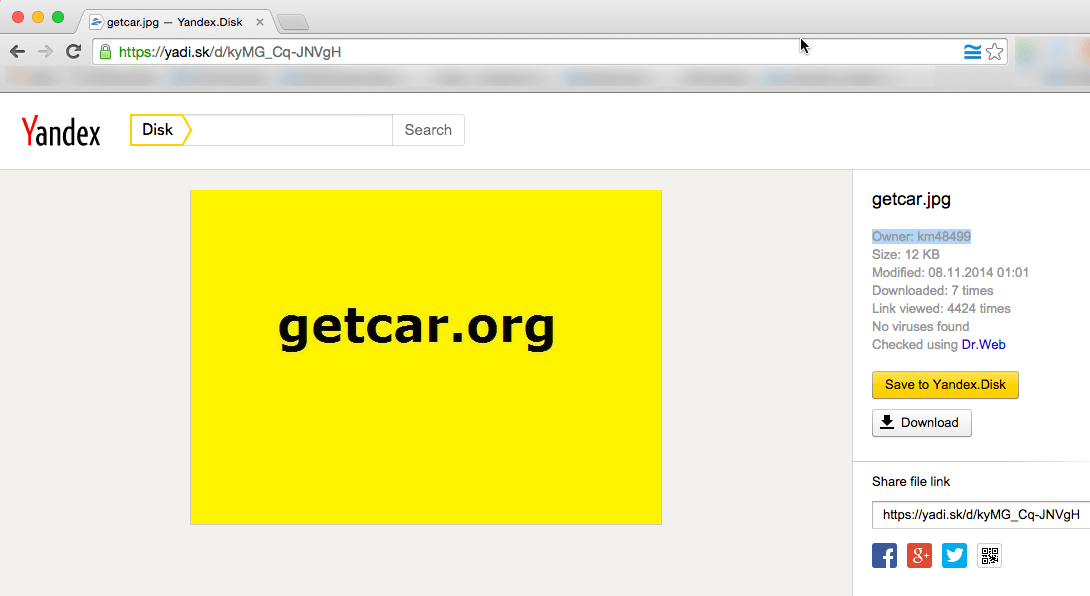Show the QR code for the link
The image size is (1090, 596).
pos(989,555)
